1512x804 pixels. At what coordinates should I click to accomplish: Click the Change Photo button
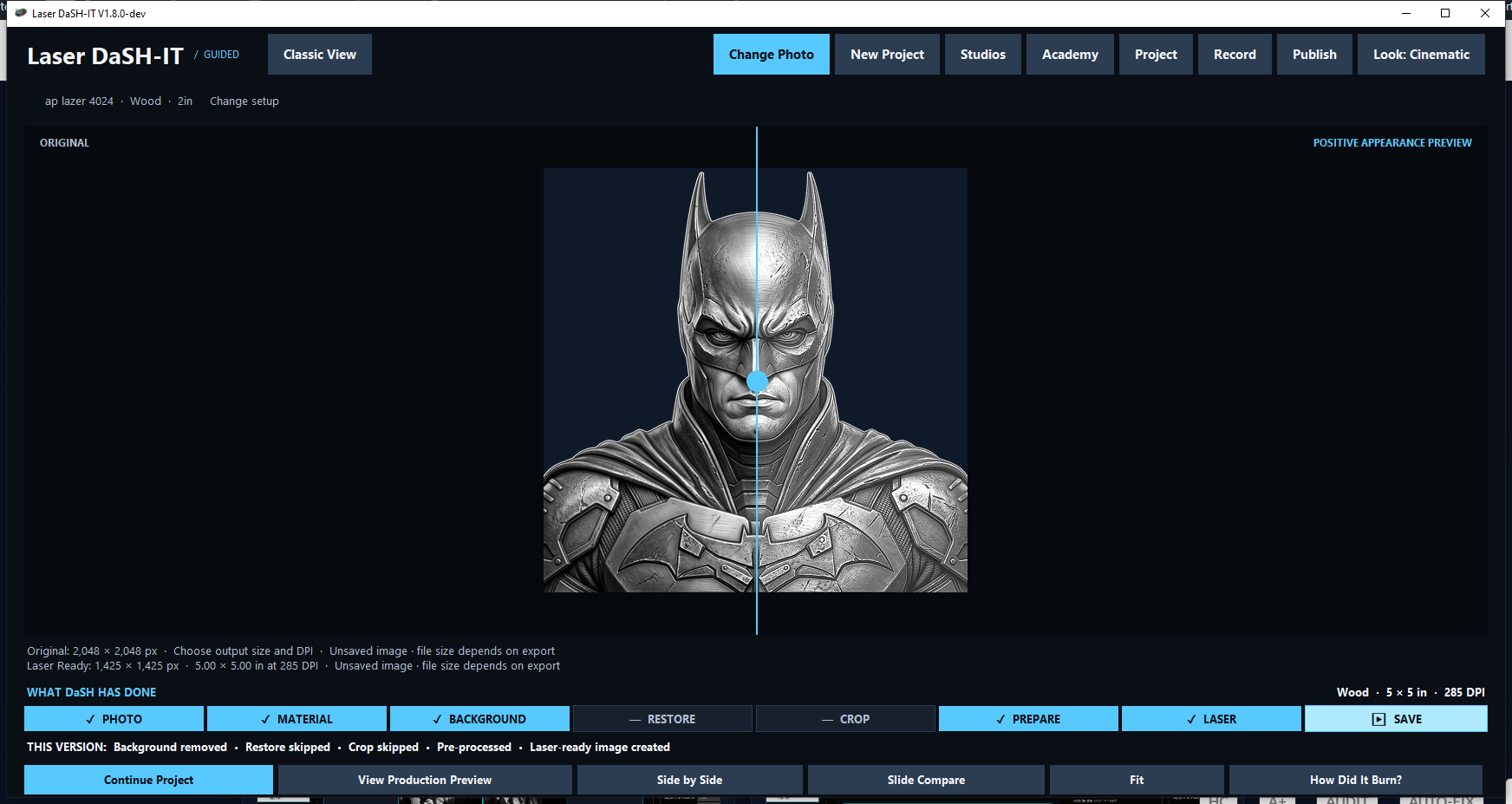(x=772, y=55)
